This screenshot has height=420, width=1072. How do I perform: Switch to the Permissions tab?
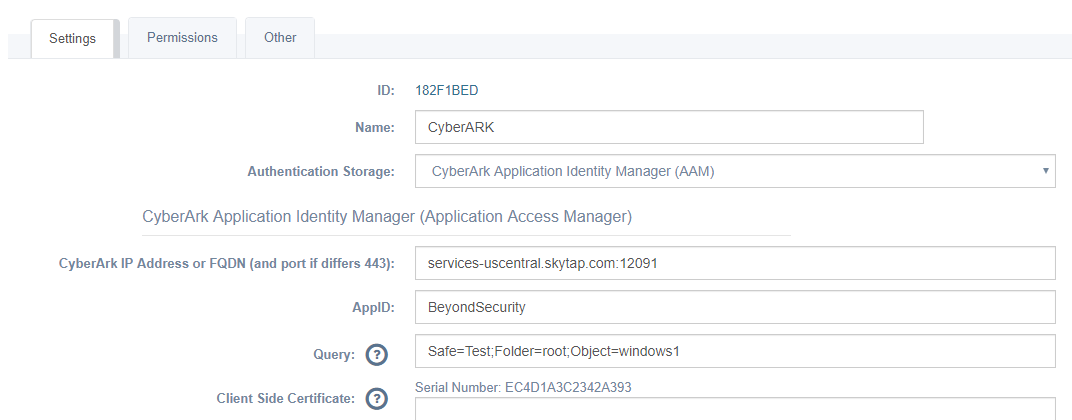[x=183, y=38]
